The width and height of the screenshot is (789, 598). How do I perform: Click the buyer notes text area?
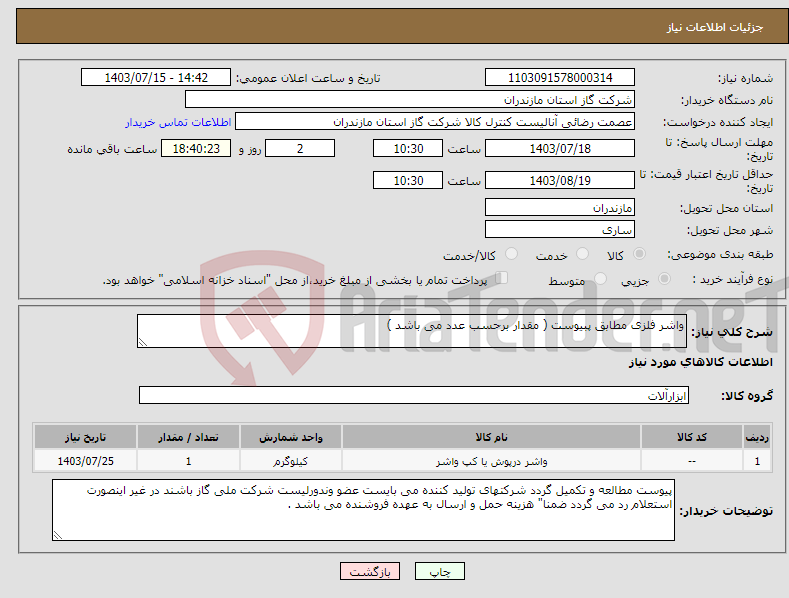click(x=363, y=510)
